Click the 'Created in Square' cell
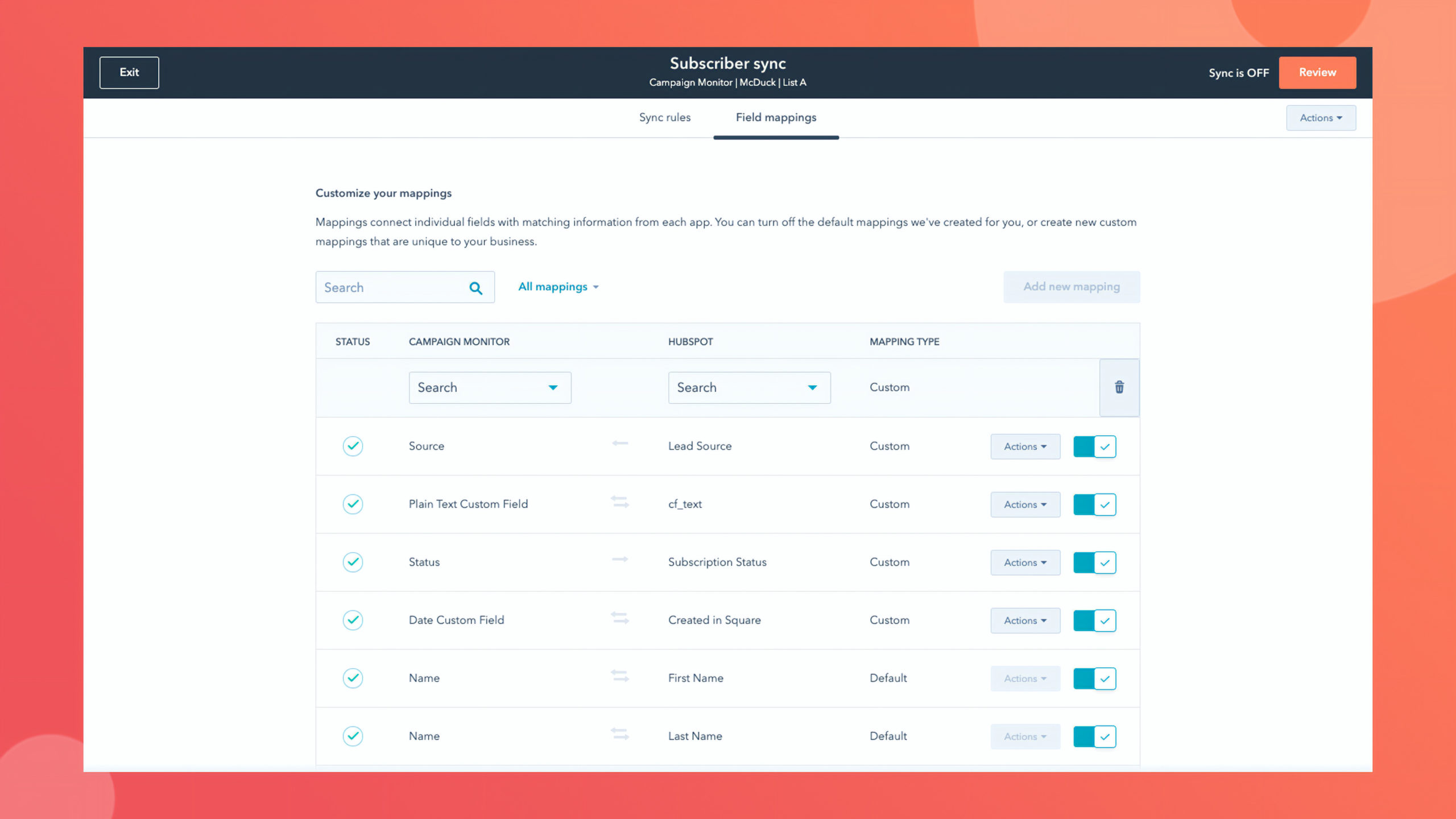Screen dimensions: 1456x819 [714, 621]
